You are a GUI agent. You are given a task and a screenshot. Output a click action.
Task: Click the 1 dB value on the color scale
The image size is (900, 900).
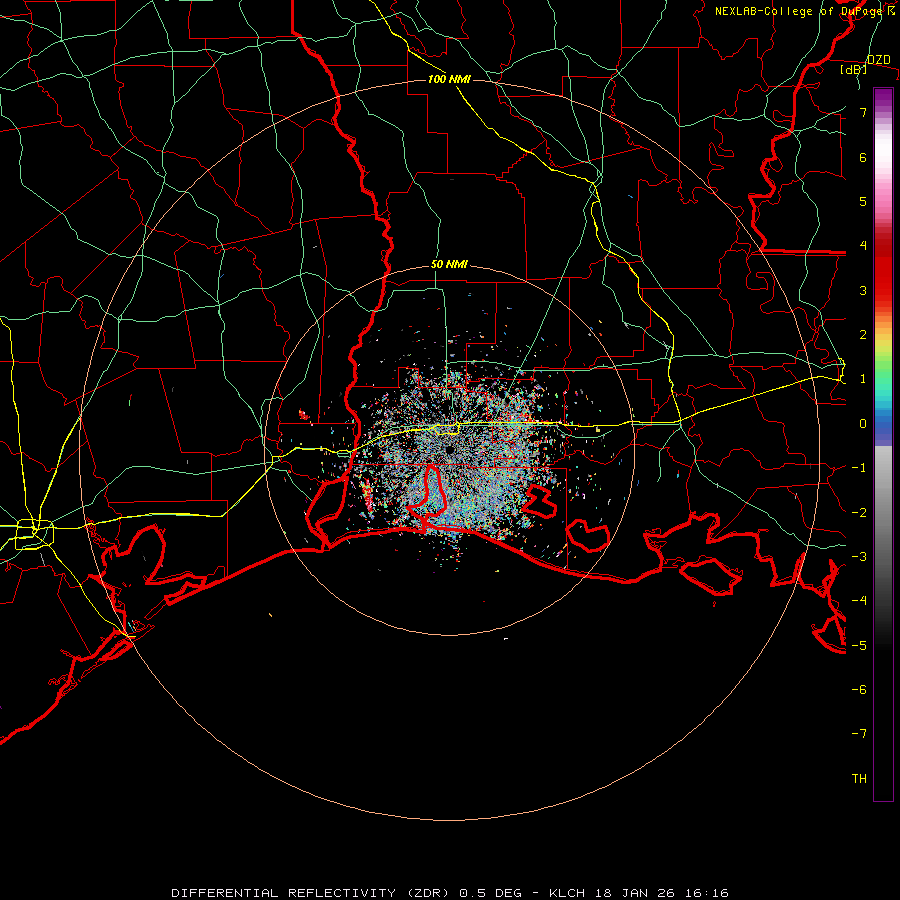point(863,379)
